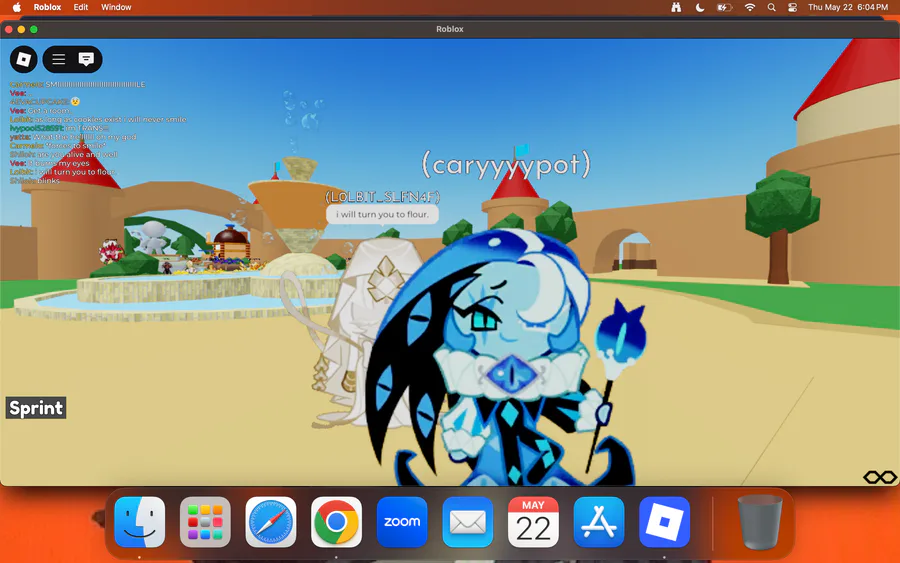
Task: Click the Sprint button
Action: (x=36, y=408)
